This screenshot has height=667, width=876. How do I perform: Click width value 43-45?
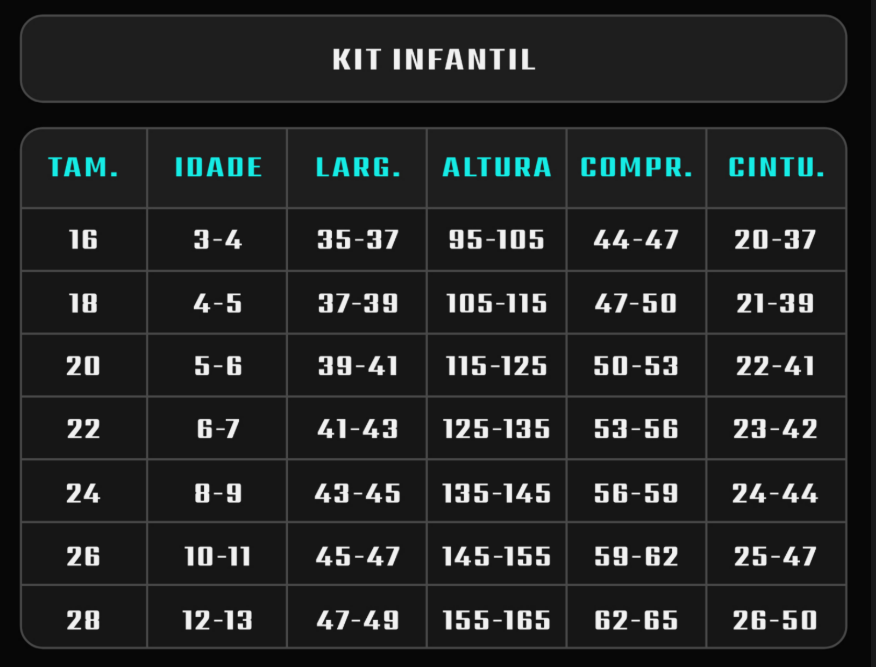357,492
